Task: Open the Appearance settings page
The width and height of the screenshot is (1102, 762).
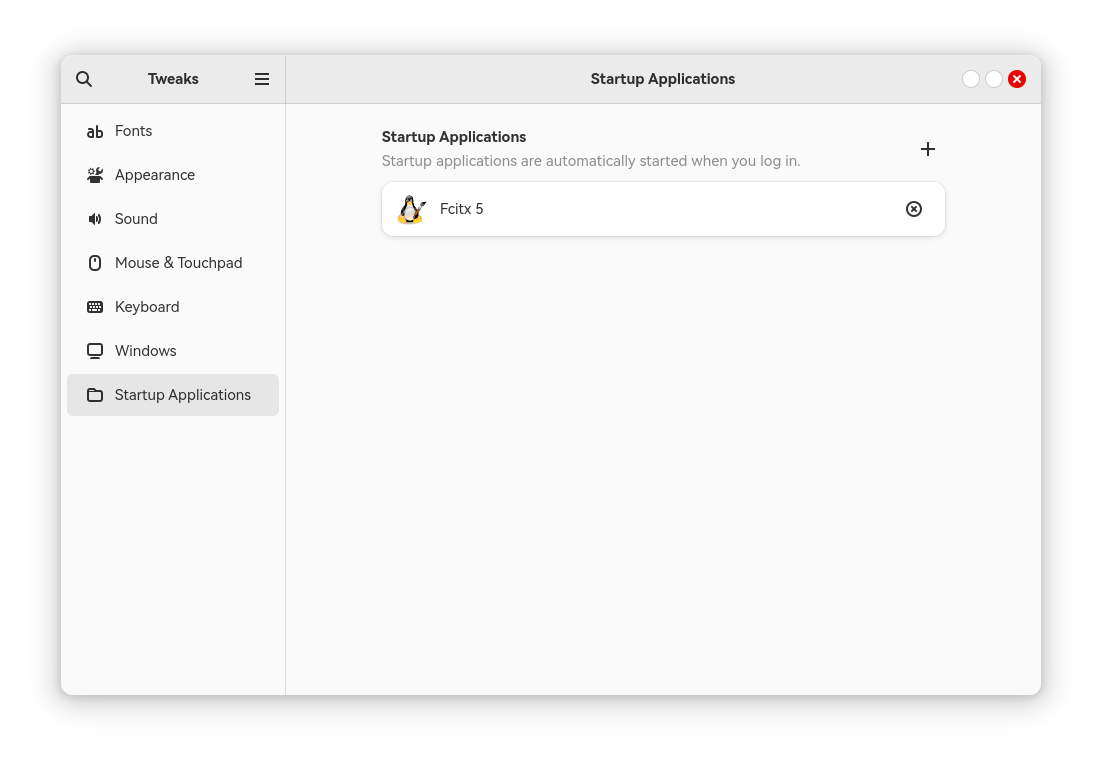Action: [x=155, y=175]
